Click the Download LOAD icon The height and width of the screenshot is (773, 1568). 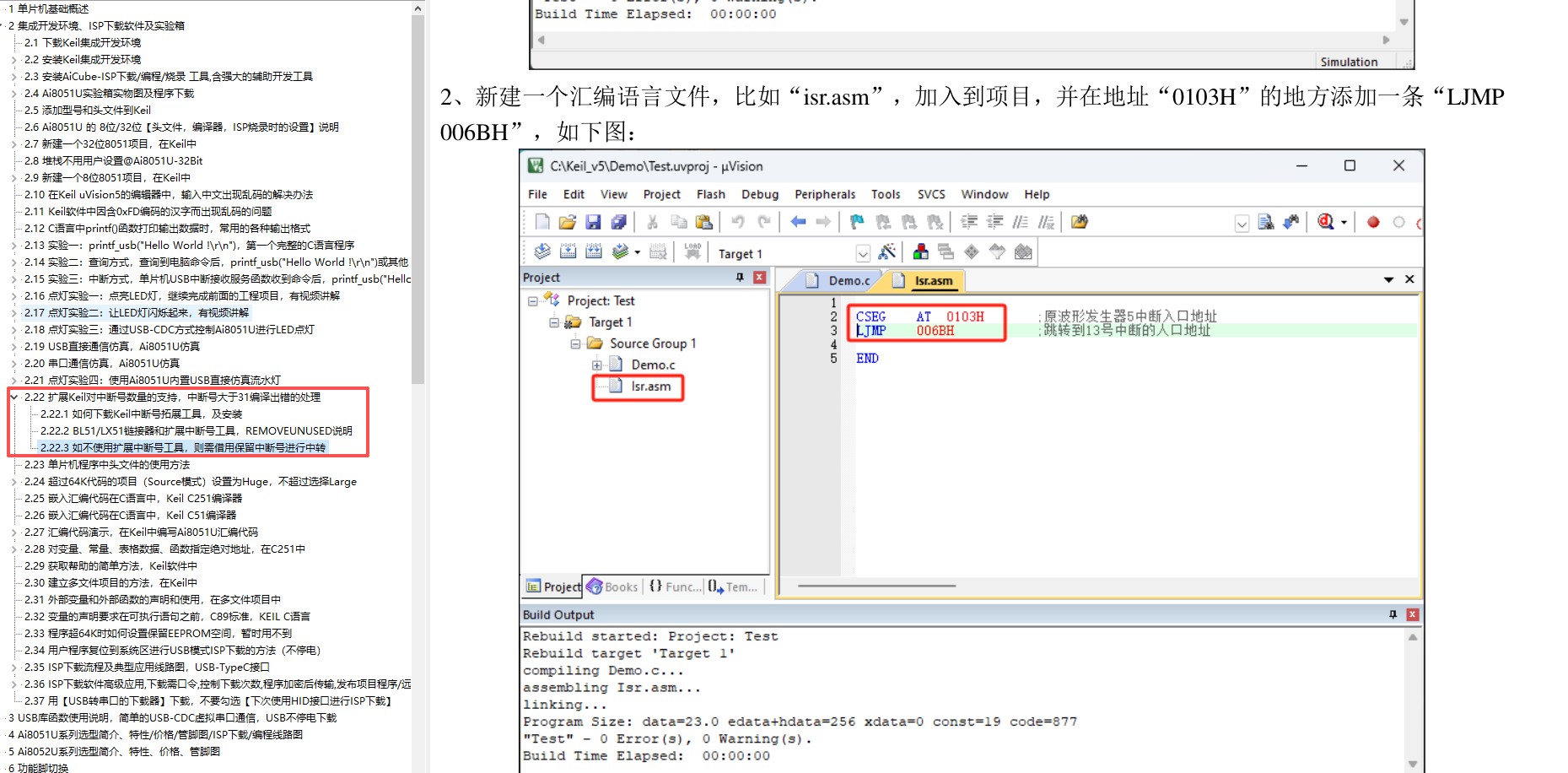click(x=692, y=251)
